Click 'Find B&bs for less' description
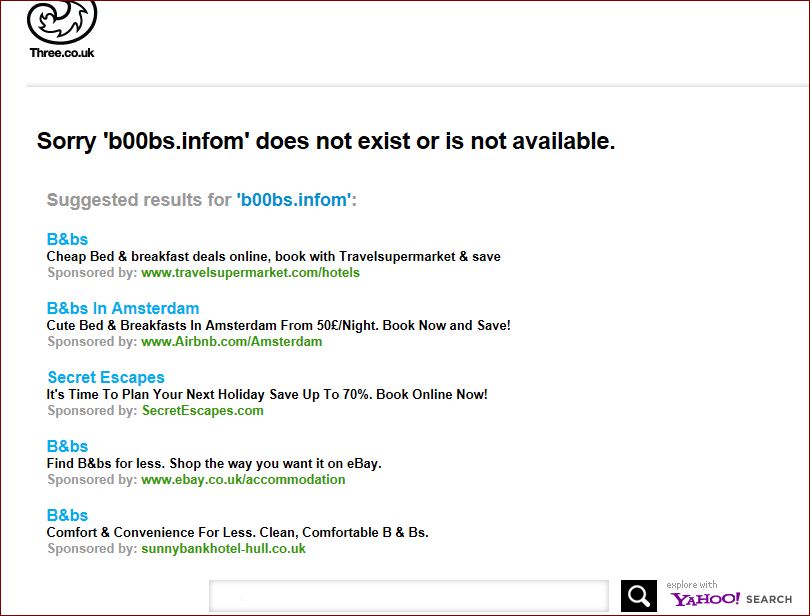The image size is (810, 616). [x=214, y=464]
